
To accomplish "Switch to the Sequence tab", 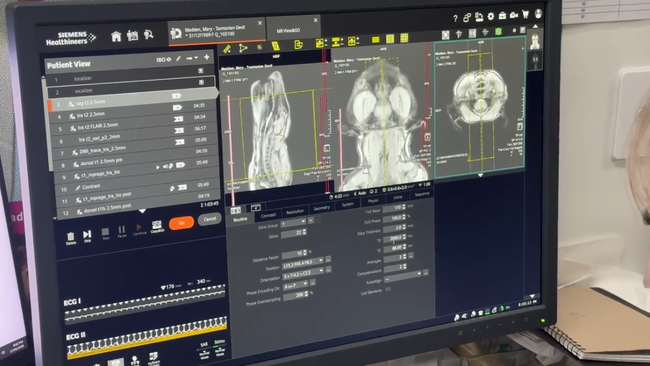I will point(422,194).
